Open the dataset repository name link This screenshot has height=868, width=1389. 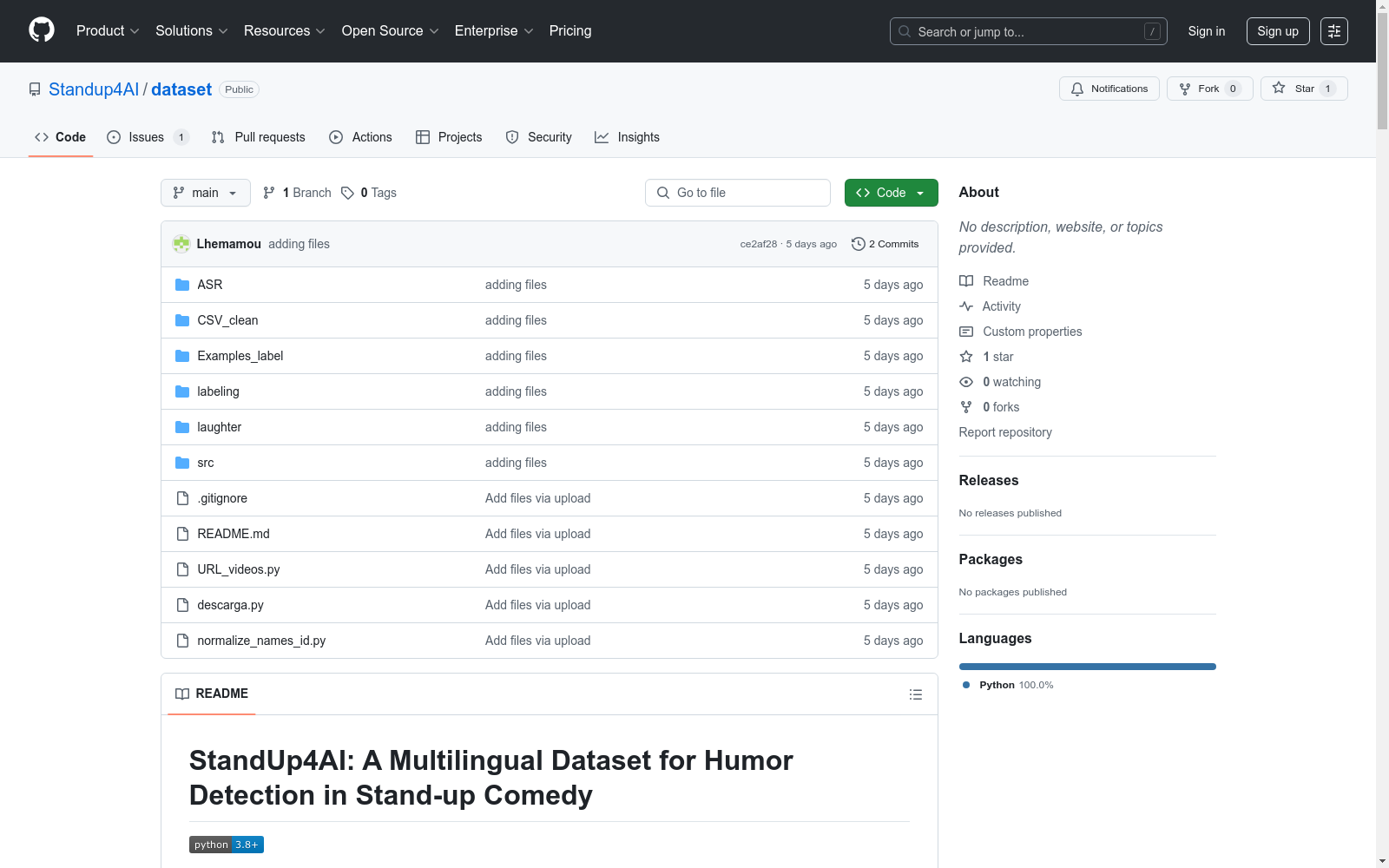(x=181, y=89)
